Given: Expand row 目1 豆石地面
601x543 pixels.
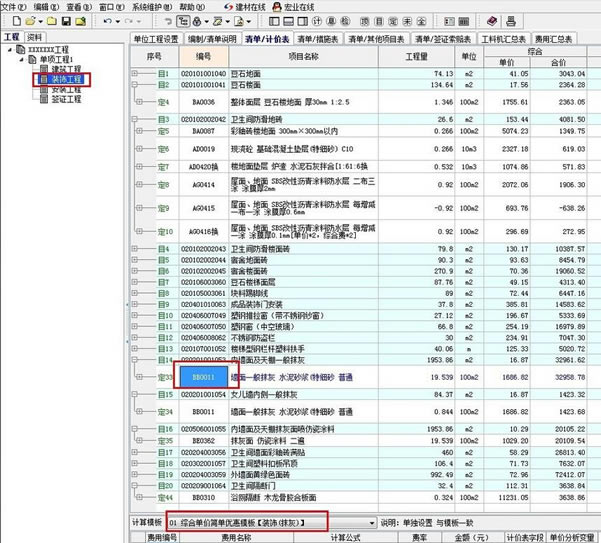Looking at the screenshot, I should pyautogui.click(x=135, y=73).
